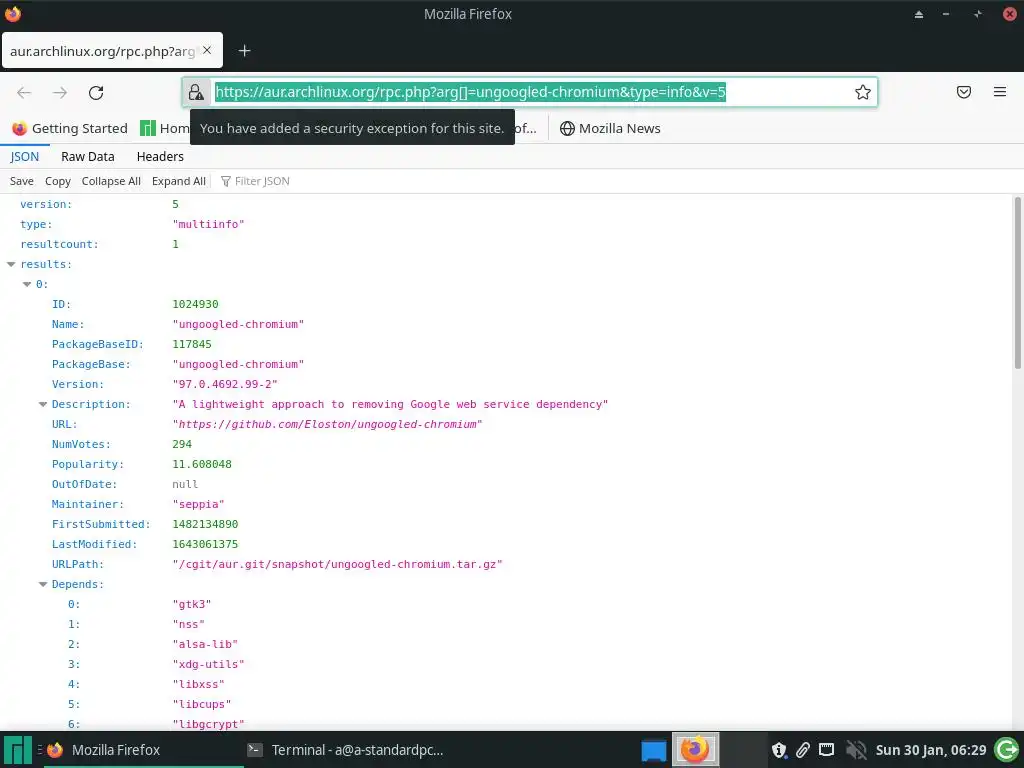The image size is (1024, 768).
Task: Switch to the Headers tab
Action: point(160,157)
